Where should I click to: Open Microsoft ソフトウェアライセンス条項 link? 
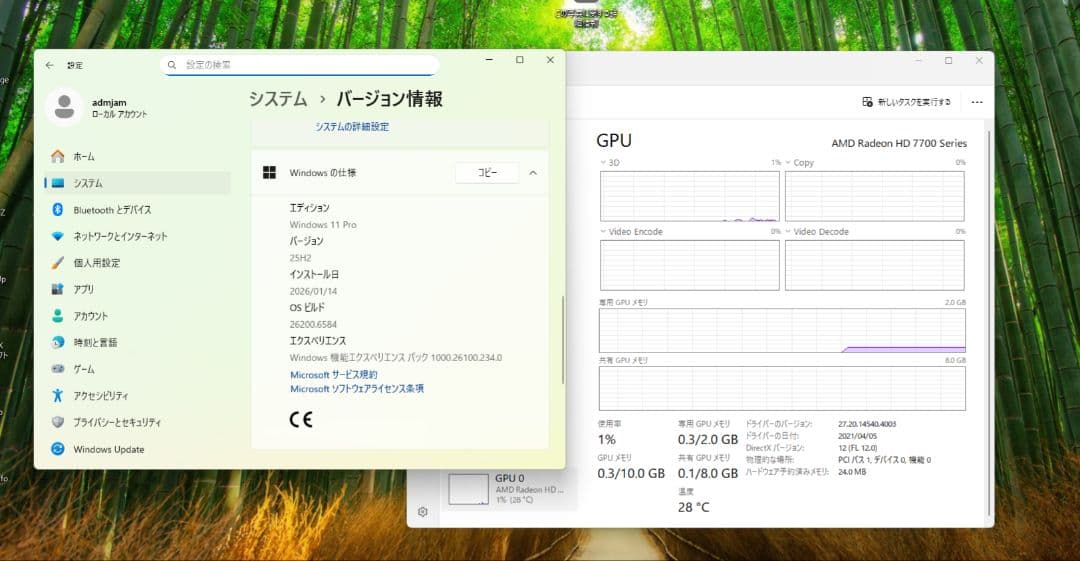click(357, 389)
